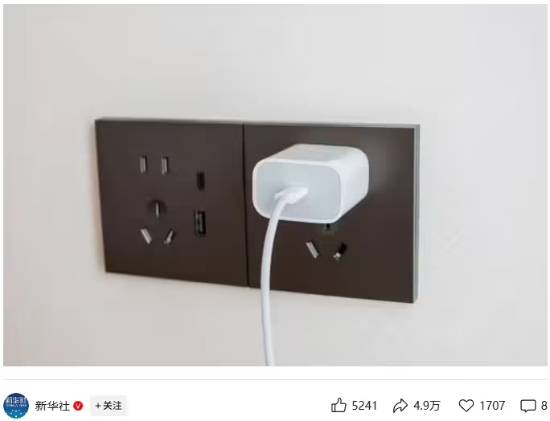Click the white charger in the photo
This screenshot has height=421, width=550.
coord(311,182)
